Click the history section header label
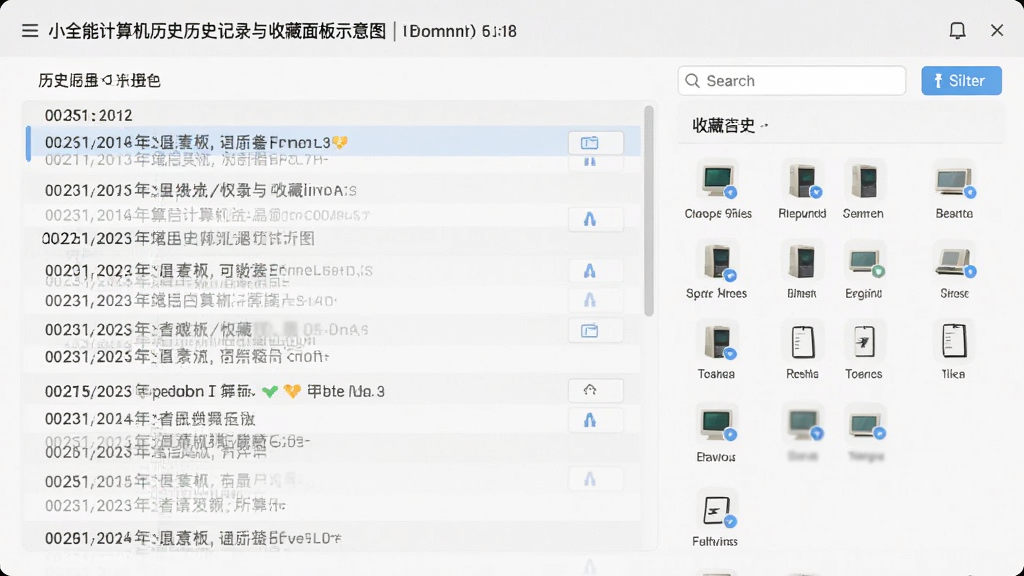Viewport: 1024px width, 576px height. coord(99,80)
